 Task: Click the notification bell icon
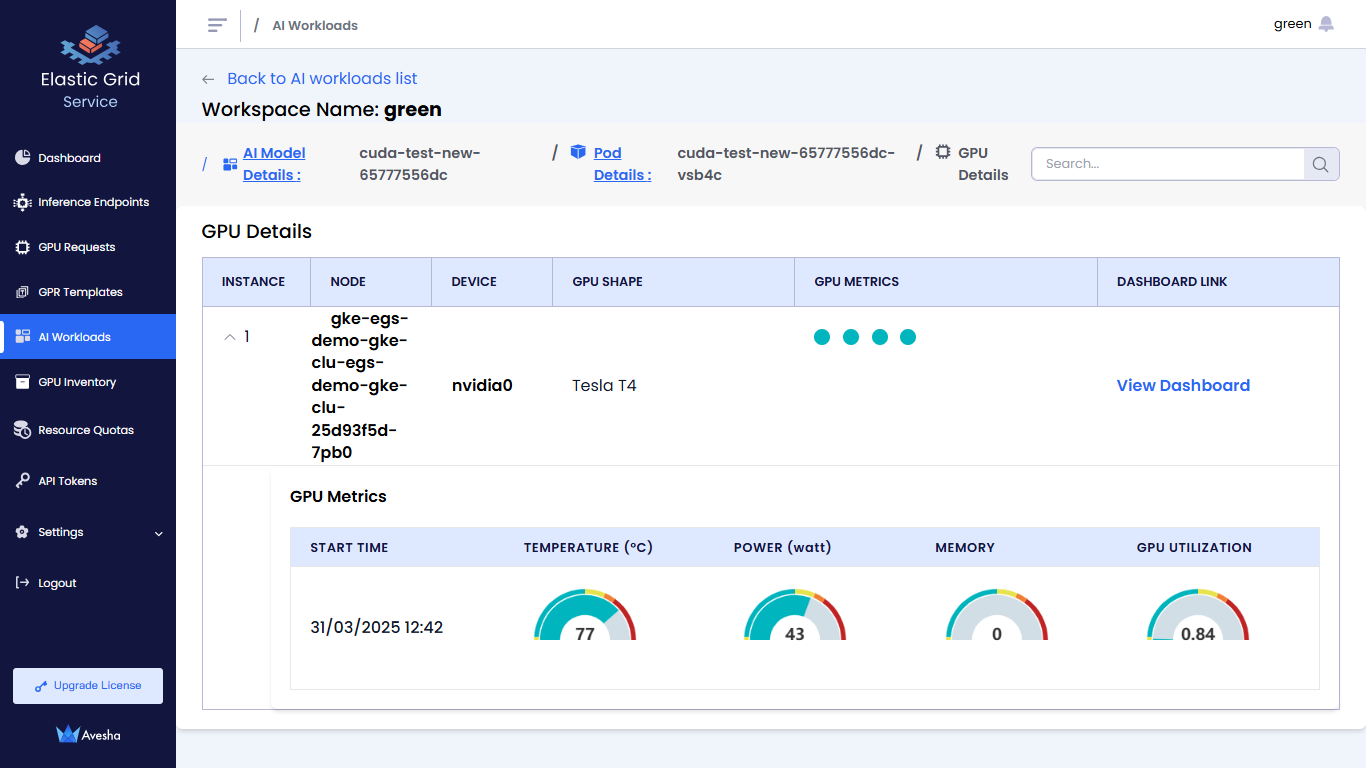click(x=1326, y=24)
